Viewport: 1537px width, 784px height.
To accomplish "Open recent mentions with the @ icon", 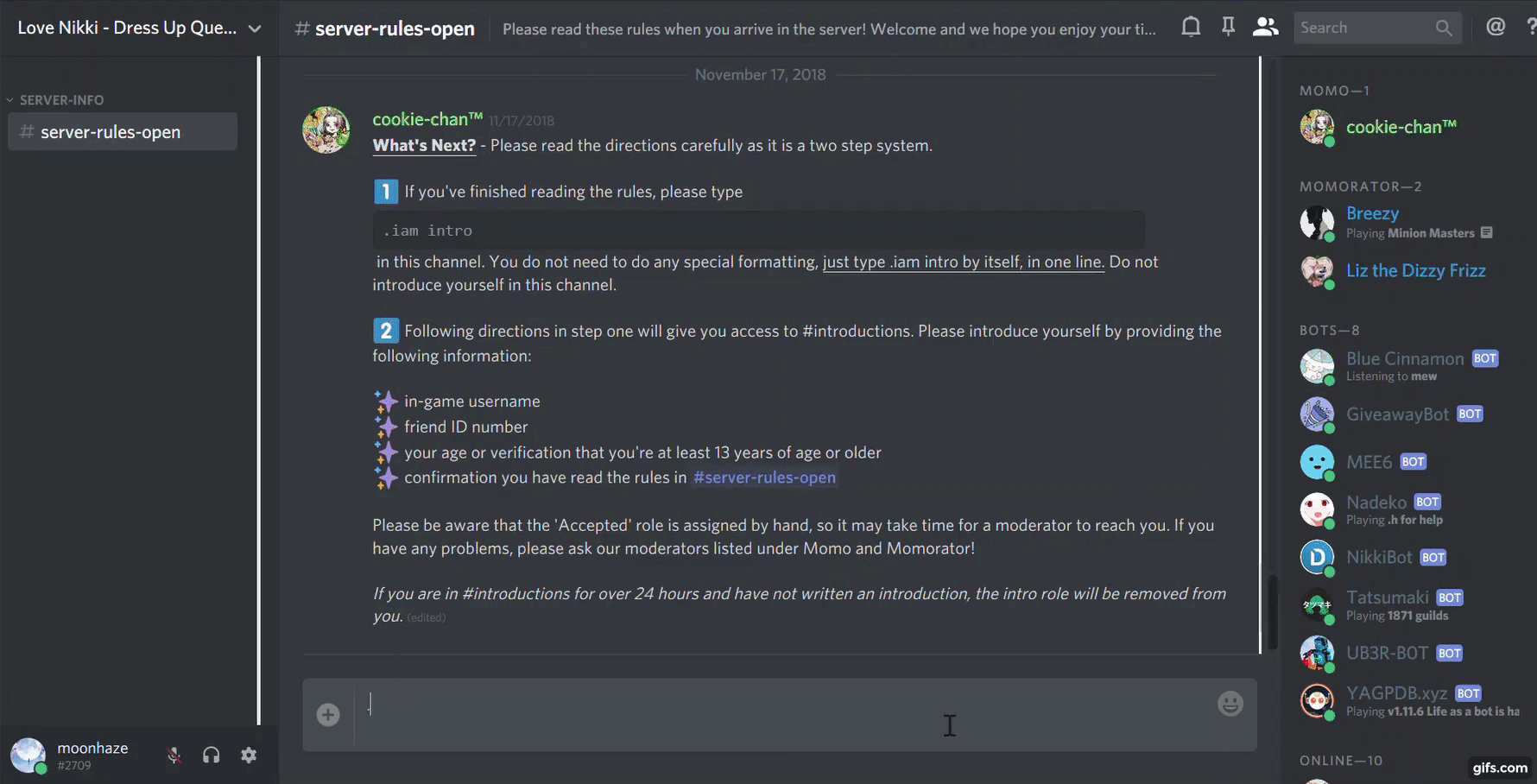I will (x=1496, y=27).
